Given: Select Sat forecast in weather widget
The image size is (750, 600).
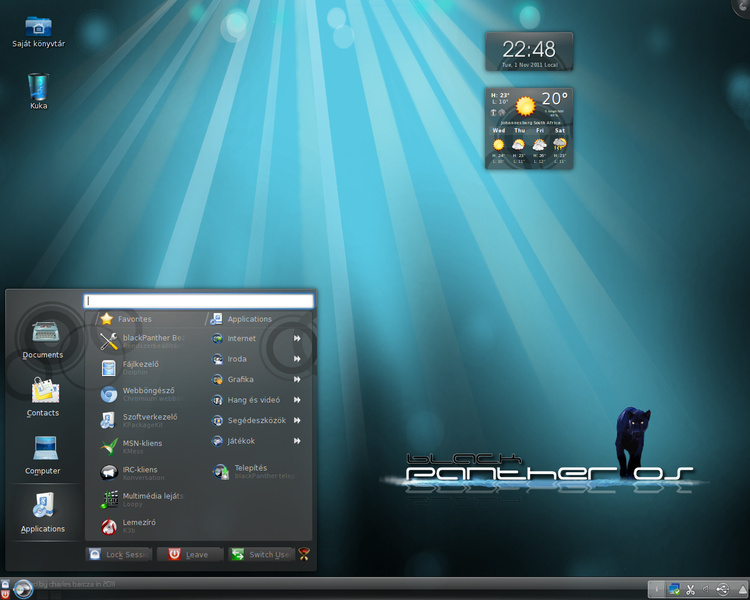Looking at the screenshot, I should [560, 146].
